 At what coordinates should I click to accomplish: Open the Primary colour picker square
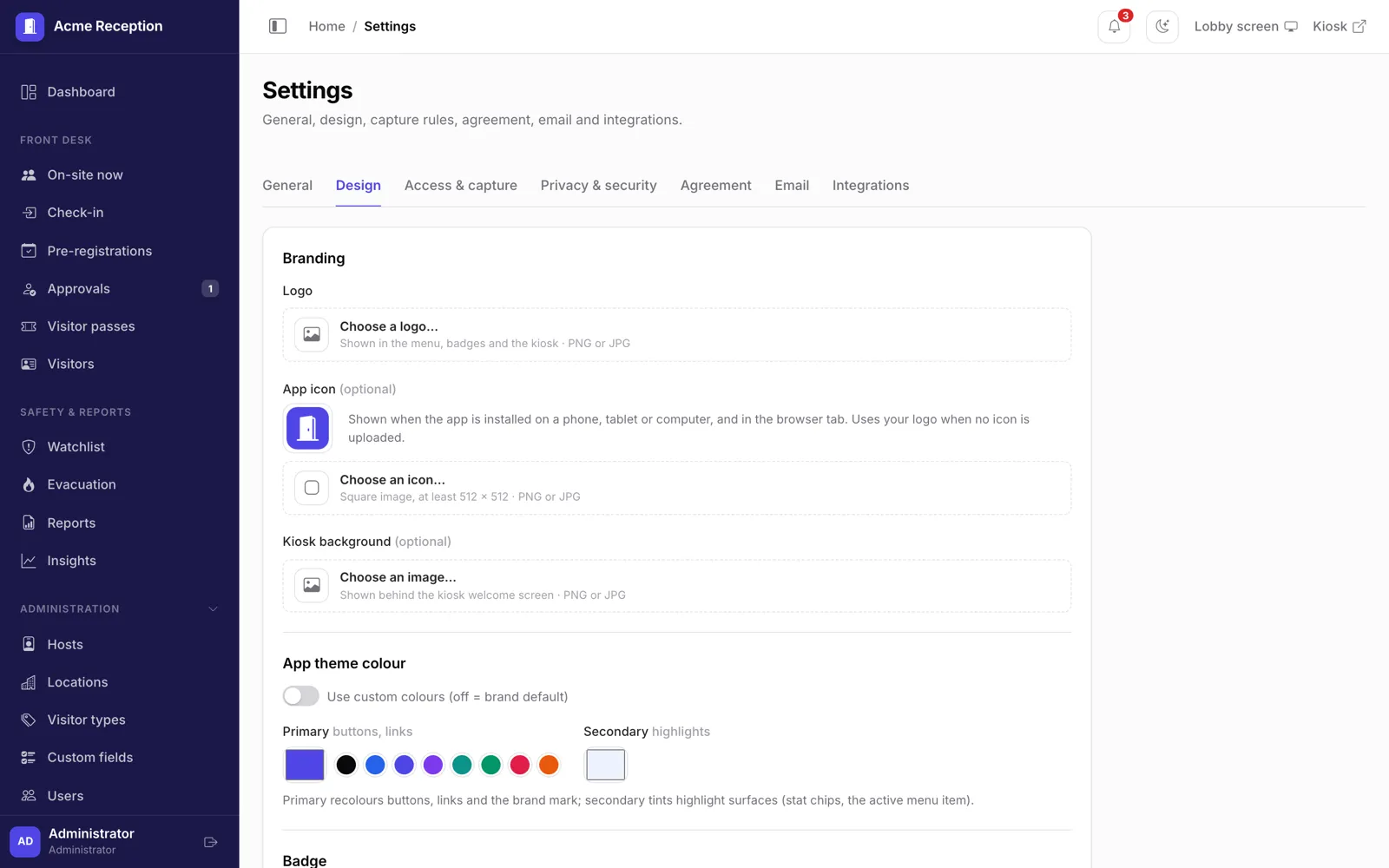[x=305, y=765]
